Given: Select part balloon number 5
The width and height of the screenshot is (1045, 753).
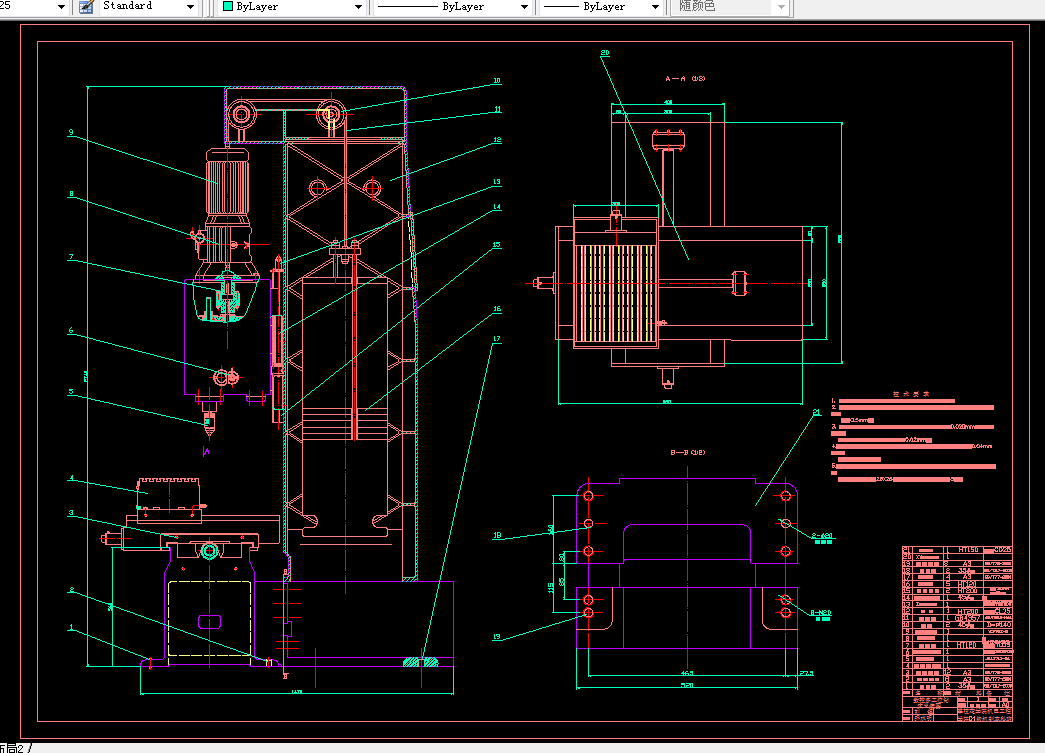Looking at the screenshot, I should (x=71, y=392).
